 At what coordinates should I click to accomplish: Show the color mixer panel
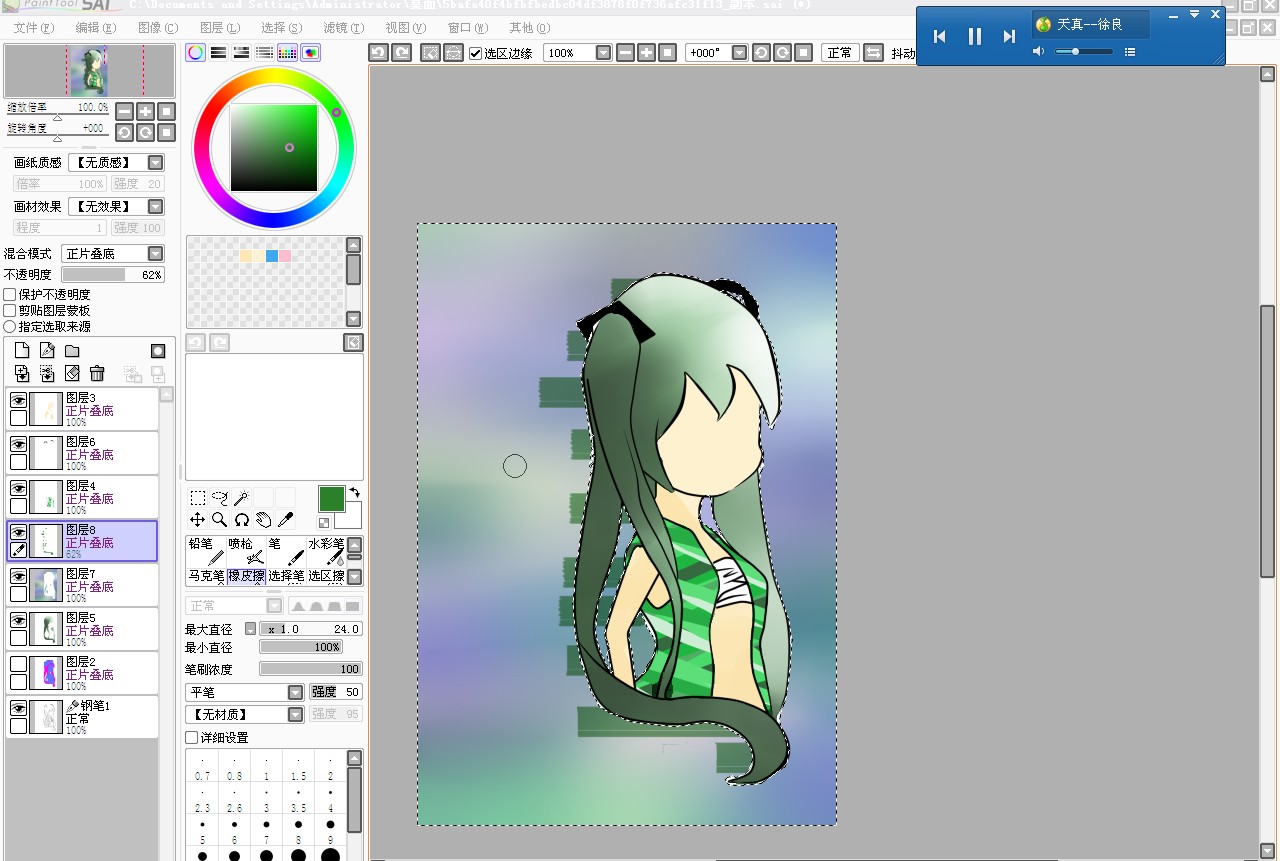(x=265, y=53)
